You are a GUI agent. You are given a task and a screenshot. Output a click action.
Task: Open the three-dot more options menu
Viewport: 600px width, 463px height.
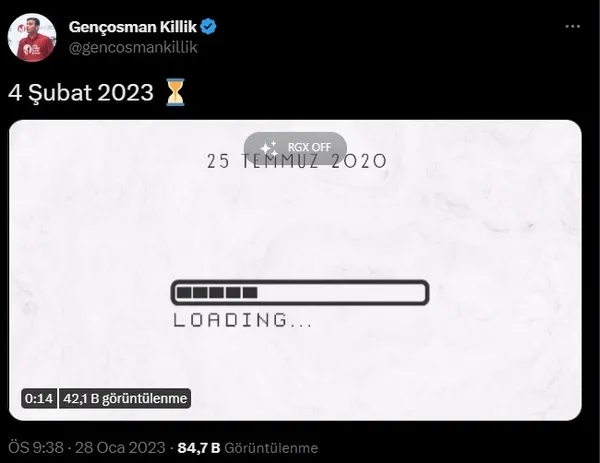point(572,26)
